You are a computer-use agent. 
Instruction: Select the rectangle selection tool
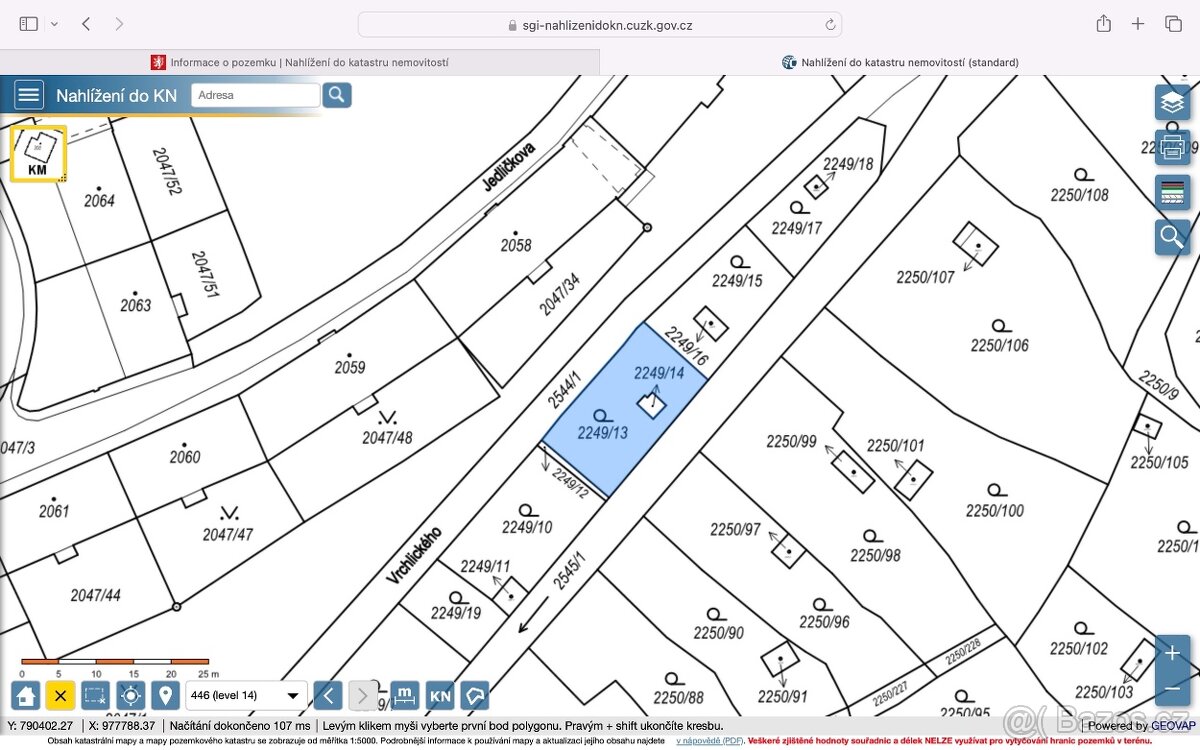tap(96, 694)
